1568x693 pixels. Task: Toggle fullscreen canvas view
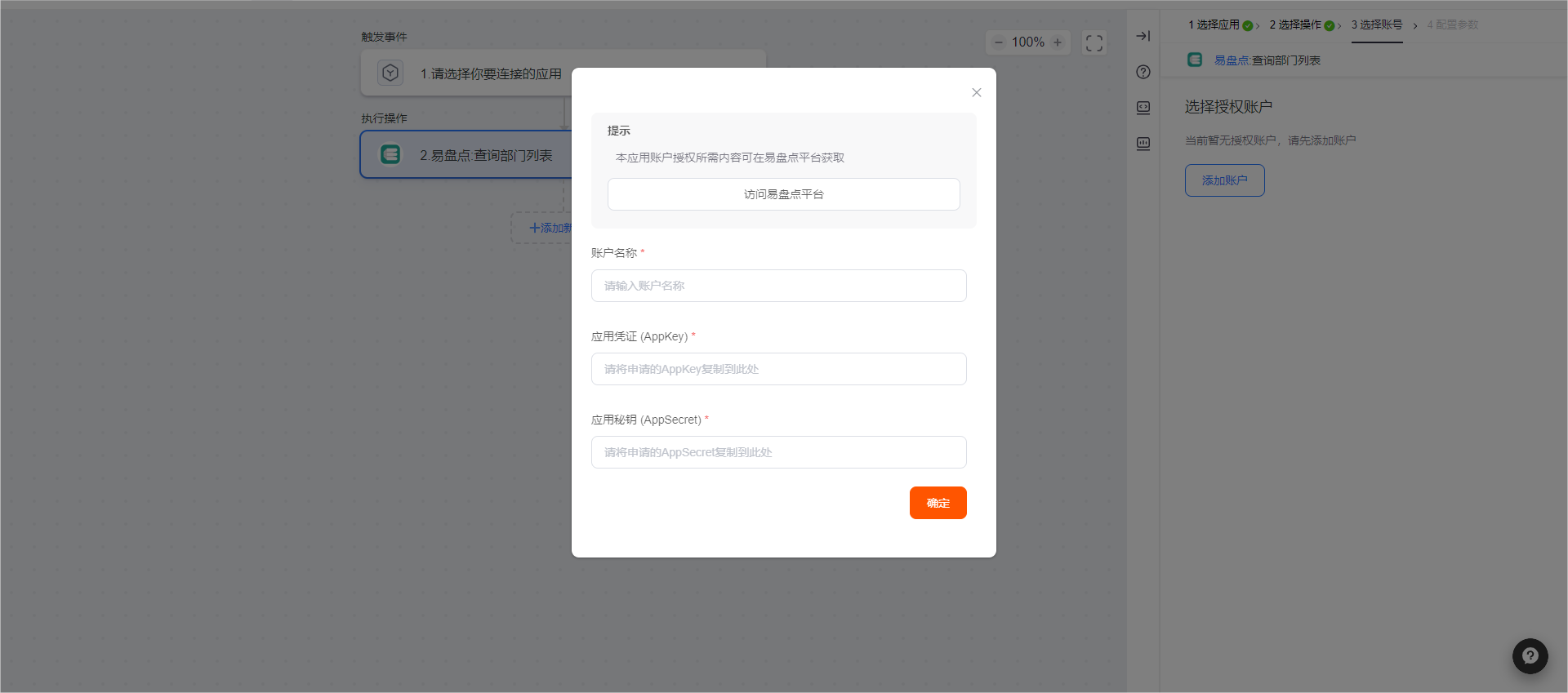click(x=1094, y=42)
